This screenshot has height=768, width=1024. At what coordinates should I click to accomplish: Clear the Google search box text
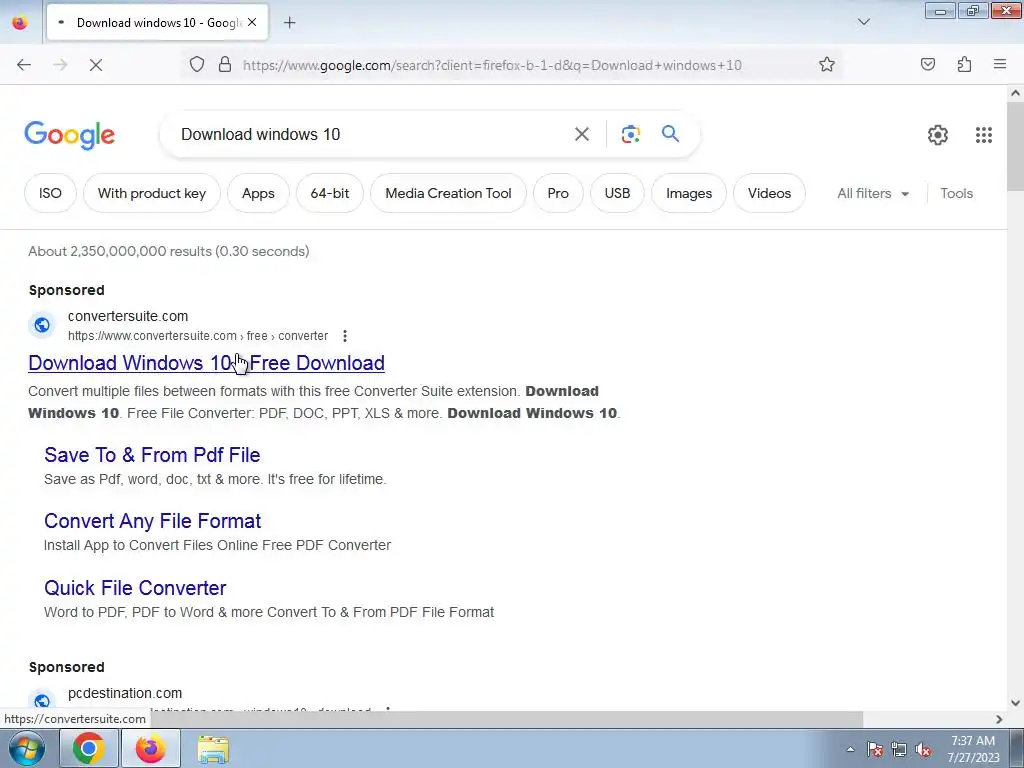point(581,134)
